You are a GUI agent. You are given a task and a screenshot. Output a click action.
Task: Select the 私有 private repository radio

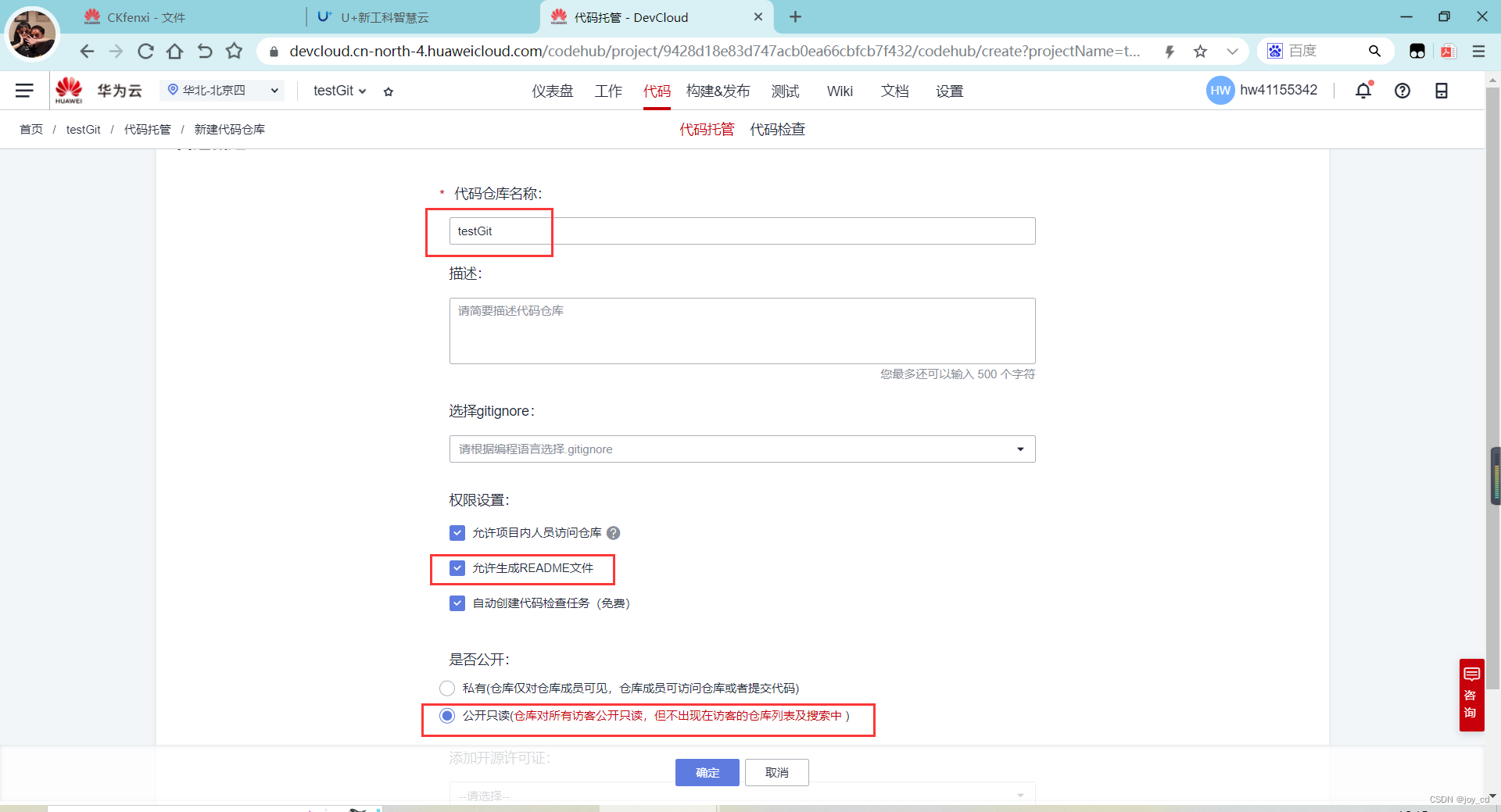447,689
